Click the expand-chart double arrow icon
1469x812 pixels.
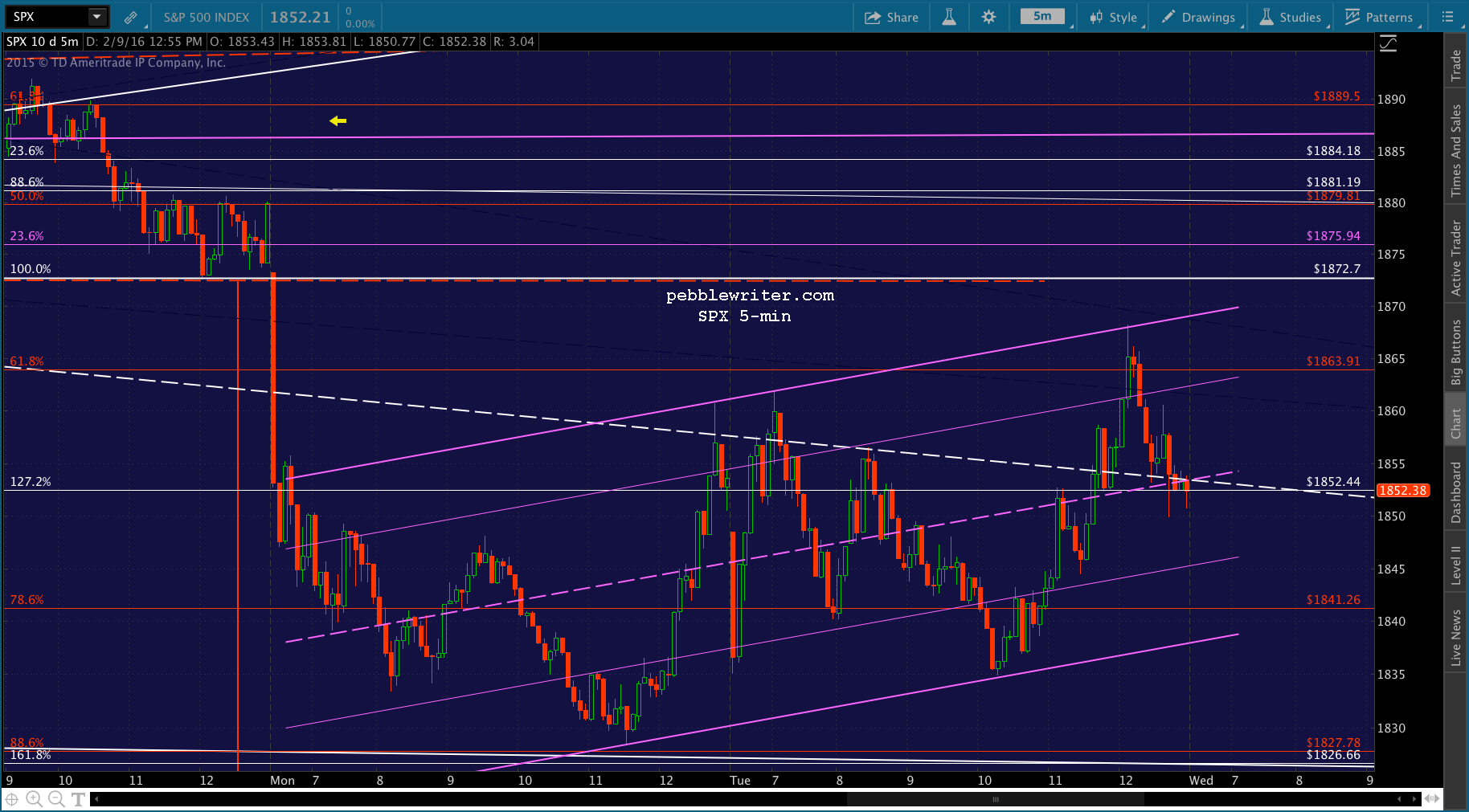[1431, 798]
